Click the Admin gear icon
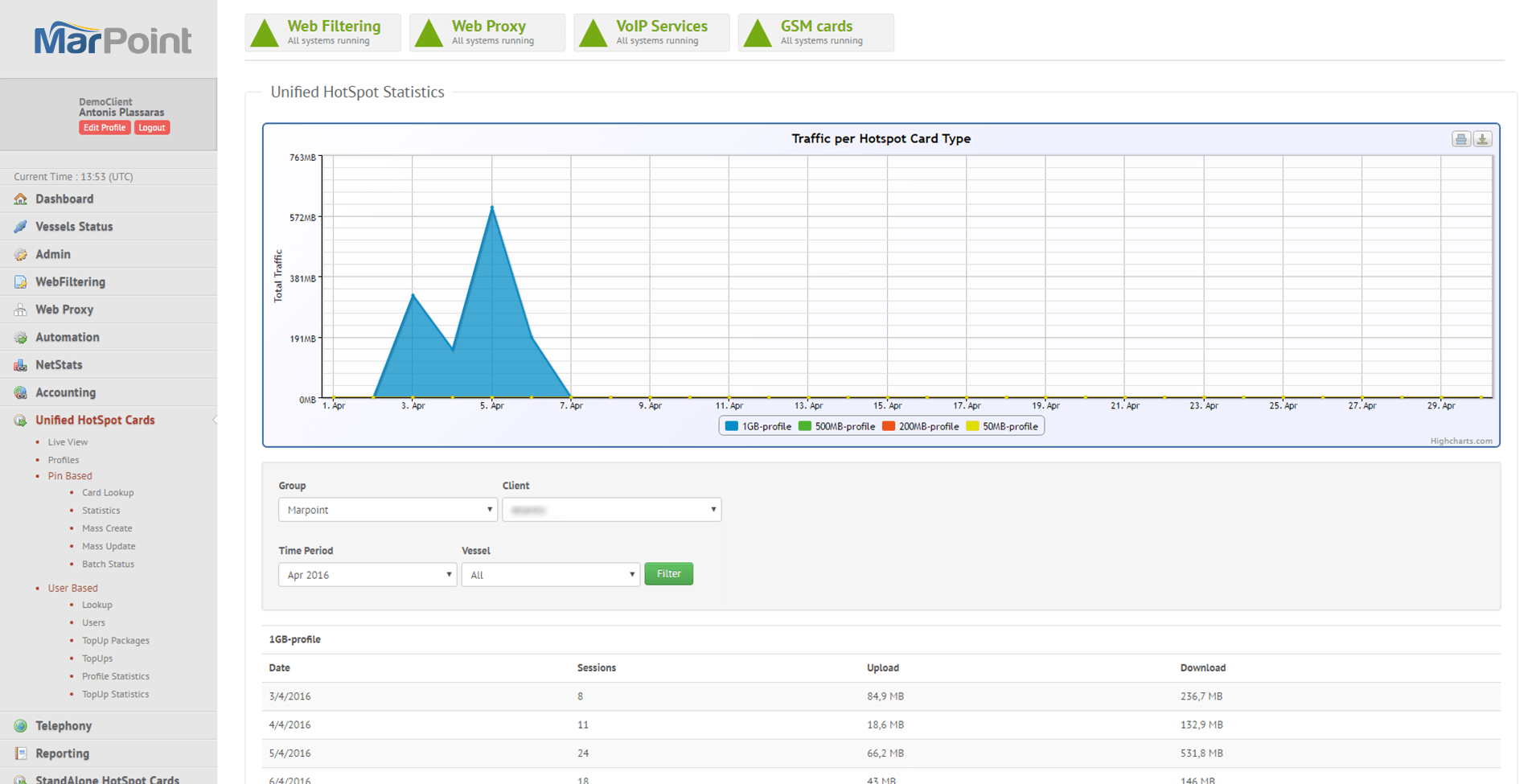The width and height of the screenshot is (1532, 784). click(x=21, y=254)
